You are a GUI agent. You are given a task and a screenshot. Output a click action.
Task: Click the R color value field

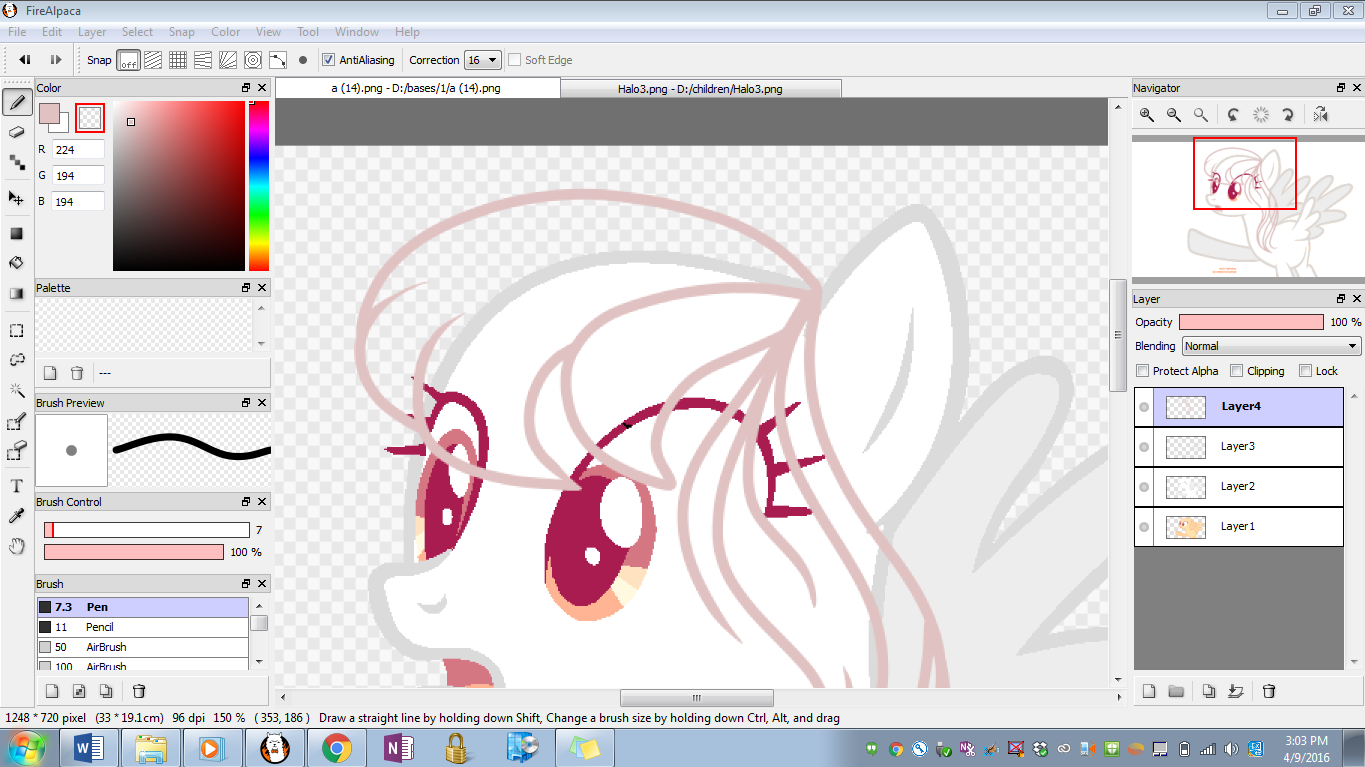click(78, 150)
